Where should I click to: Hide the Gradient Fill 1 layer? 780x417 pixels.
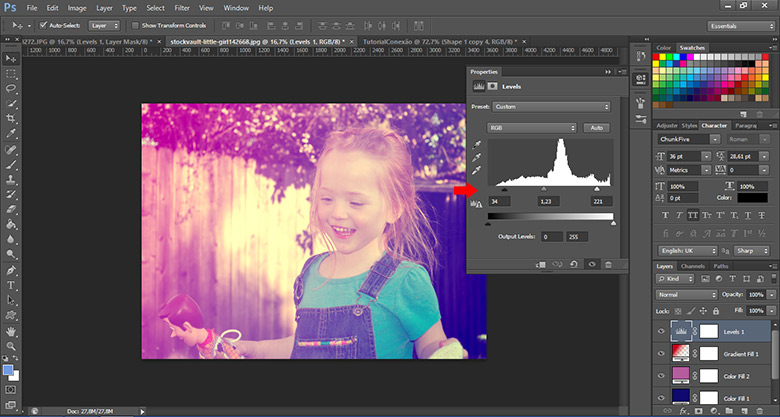pos(661,354)
